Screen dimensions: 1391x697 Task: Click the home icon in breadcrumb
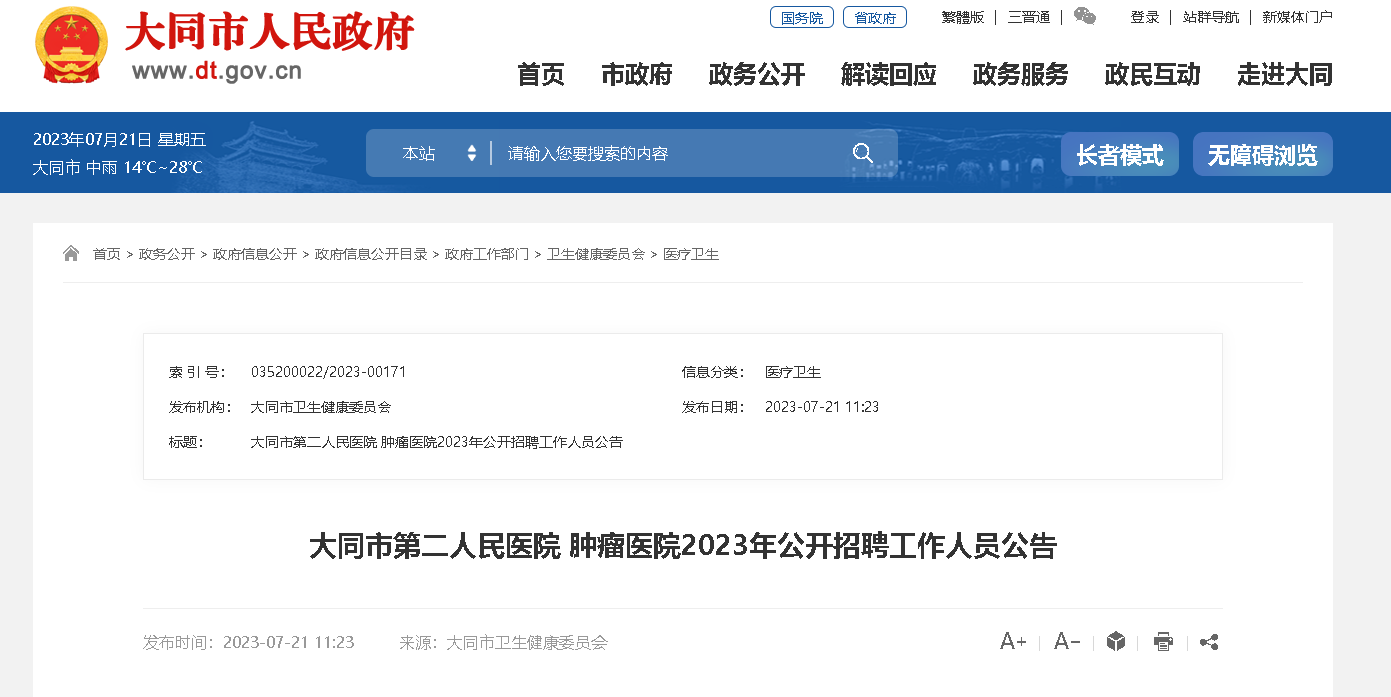(x=71, y=254)
